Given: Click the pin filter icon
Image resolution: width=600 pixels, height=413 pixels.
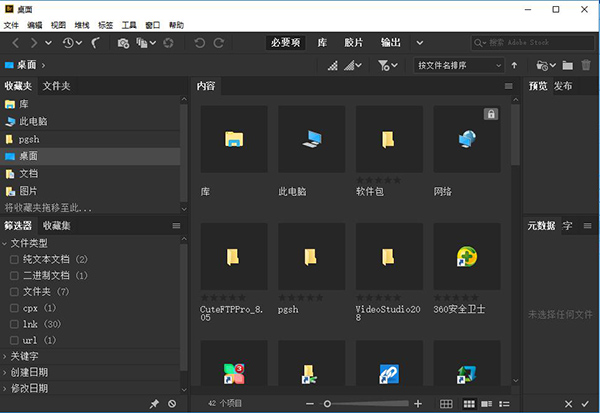Looking at the screenshot, I should [153, 403].
